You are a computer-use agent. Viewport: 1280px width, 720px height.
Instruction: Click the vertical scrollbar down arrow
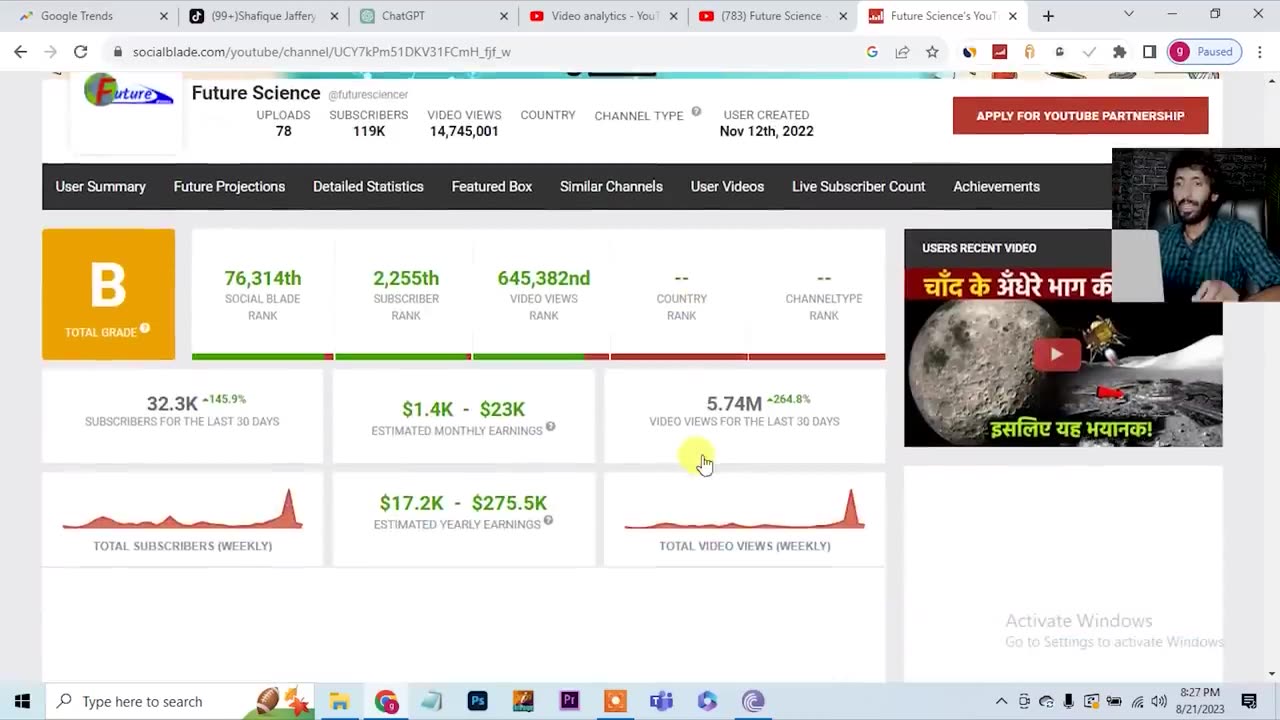pos(1272,673)
